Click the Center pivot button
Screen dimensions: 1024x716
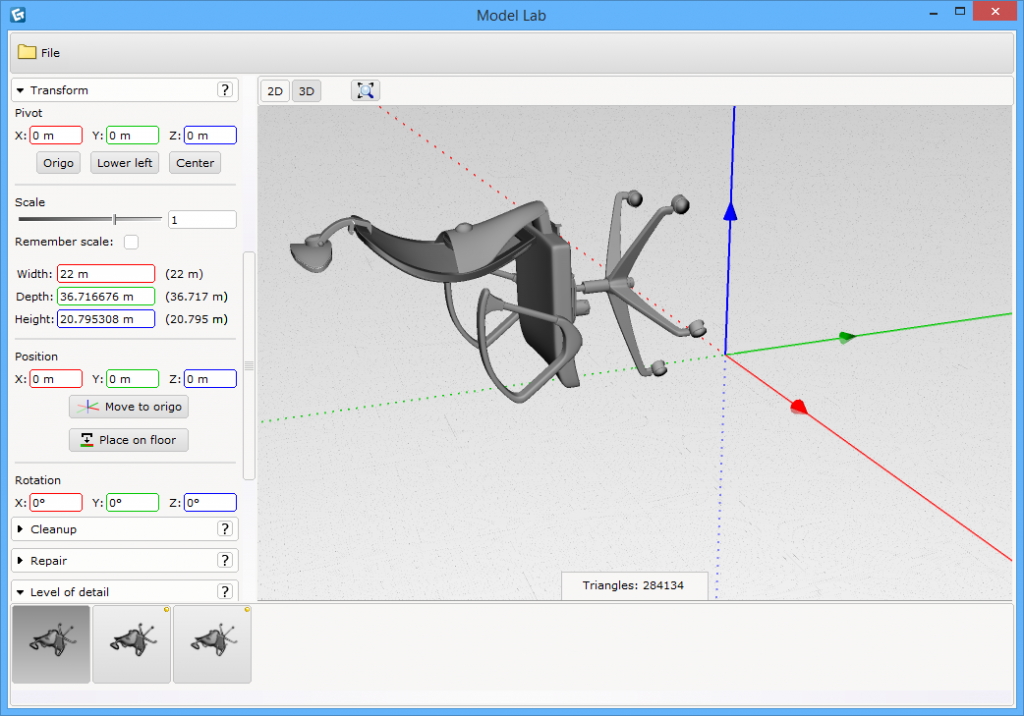pyautogui.click(x=194, y=162)
